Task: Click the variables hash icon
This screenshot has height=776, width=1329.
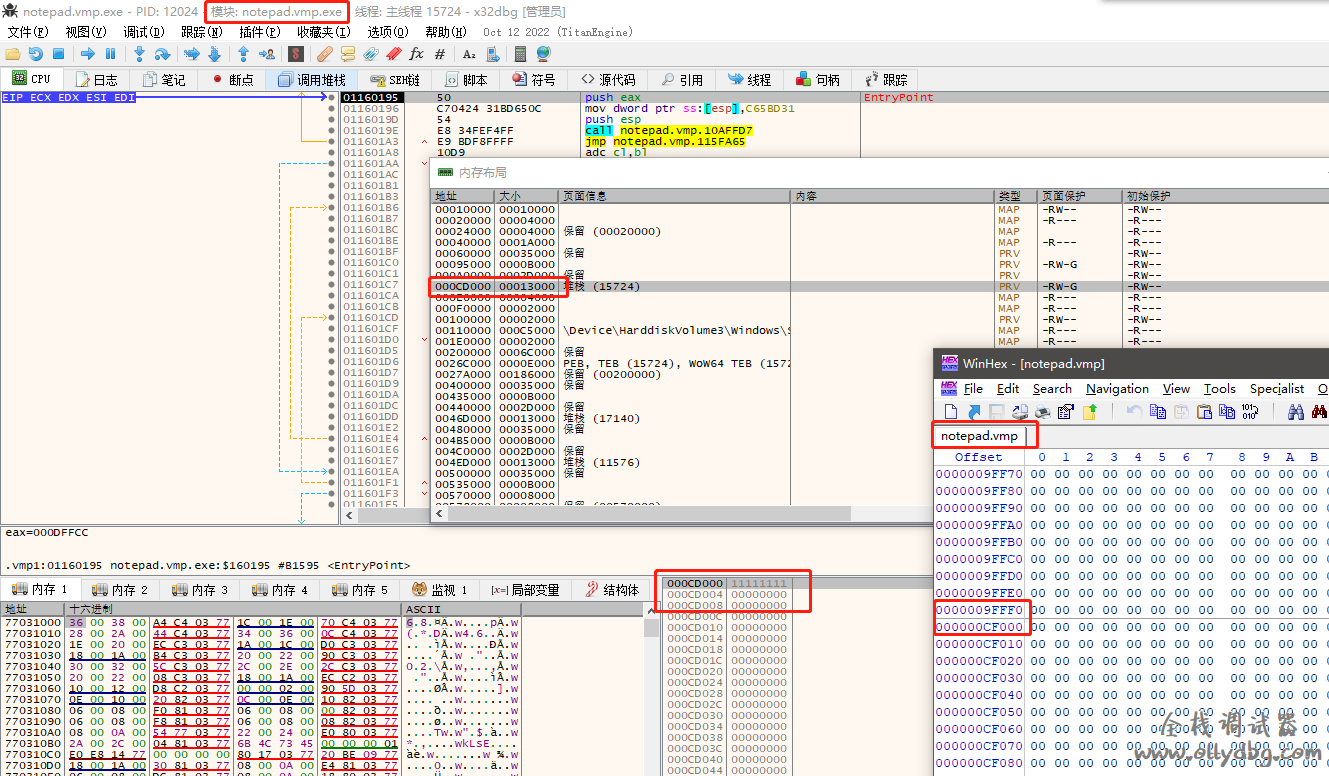Action: (x=439, y=54)
